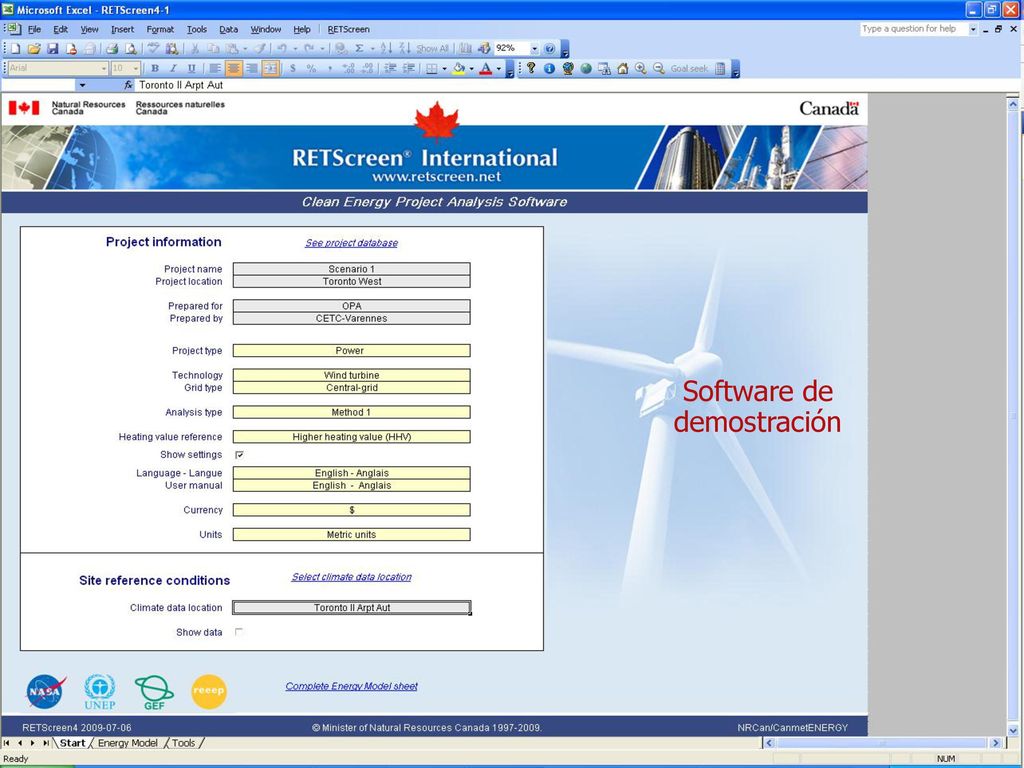Screen dimensions: 1024x768
Task: Run the Spelling check icon
Action: (x=153, y=48)
